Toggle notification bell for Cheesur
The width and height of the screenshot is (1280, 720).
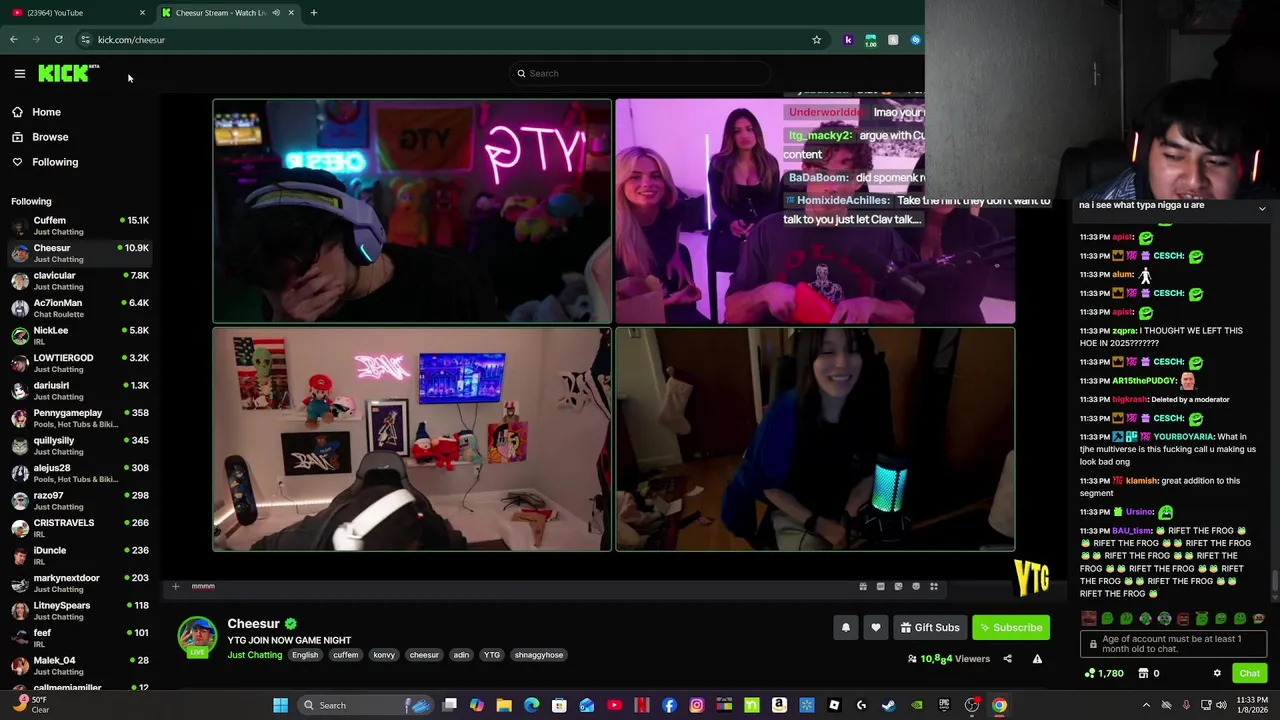(845, 628)
